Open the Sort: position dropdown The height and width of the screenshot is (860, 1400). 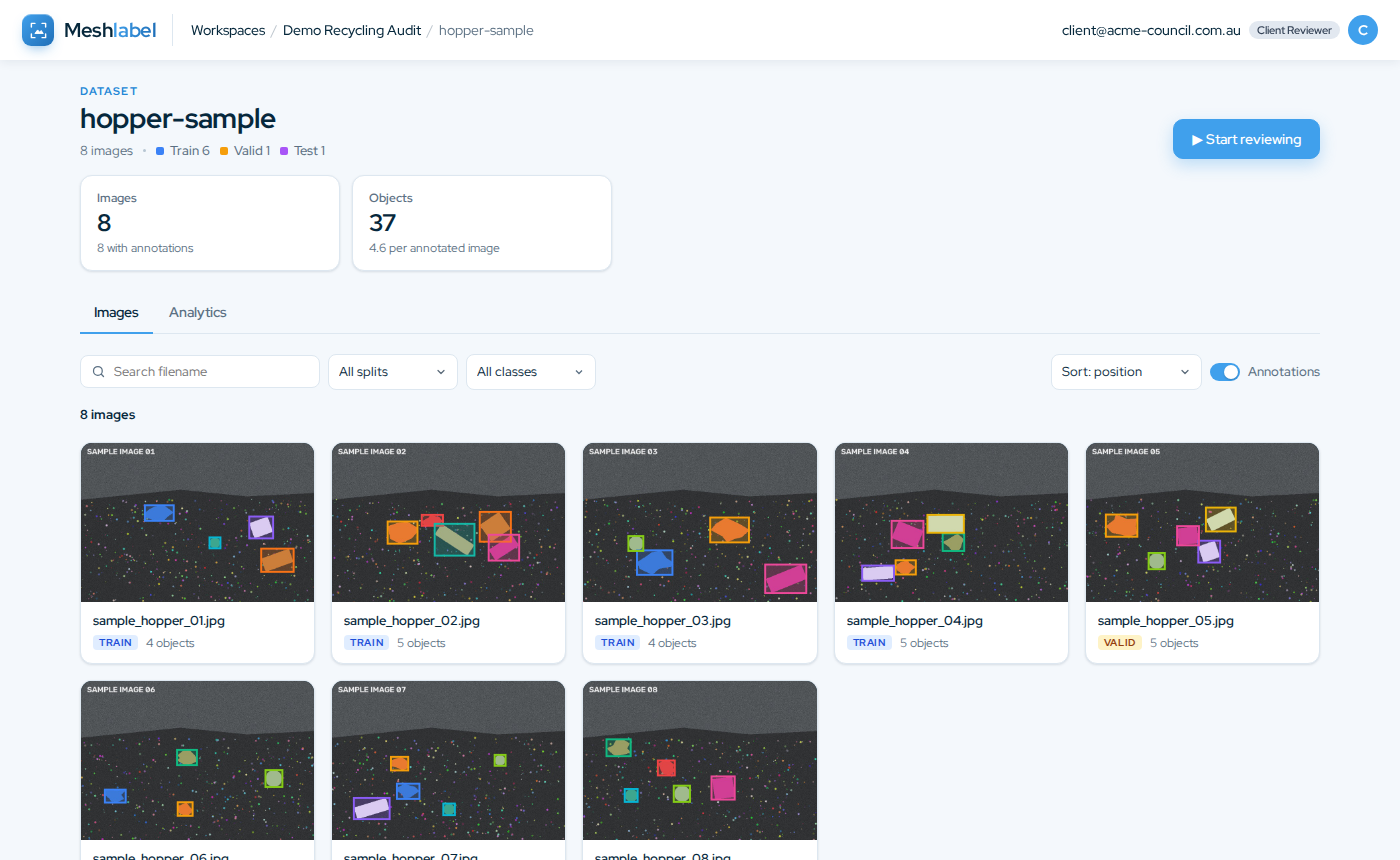1126,372
